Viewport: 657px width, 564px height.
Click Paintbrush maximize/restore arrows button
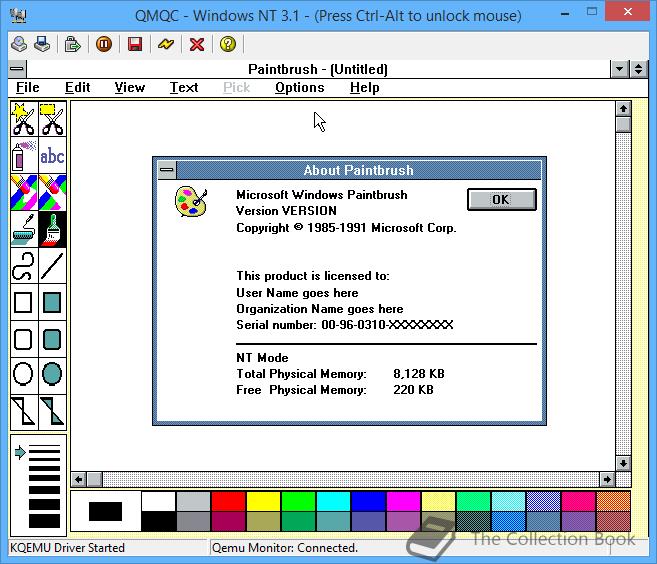pos(639,69)
